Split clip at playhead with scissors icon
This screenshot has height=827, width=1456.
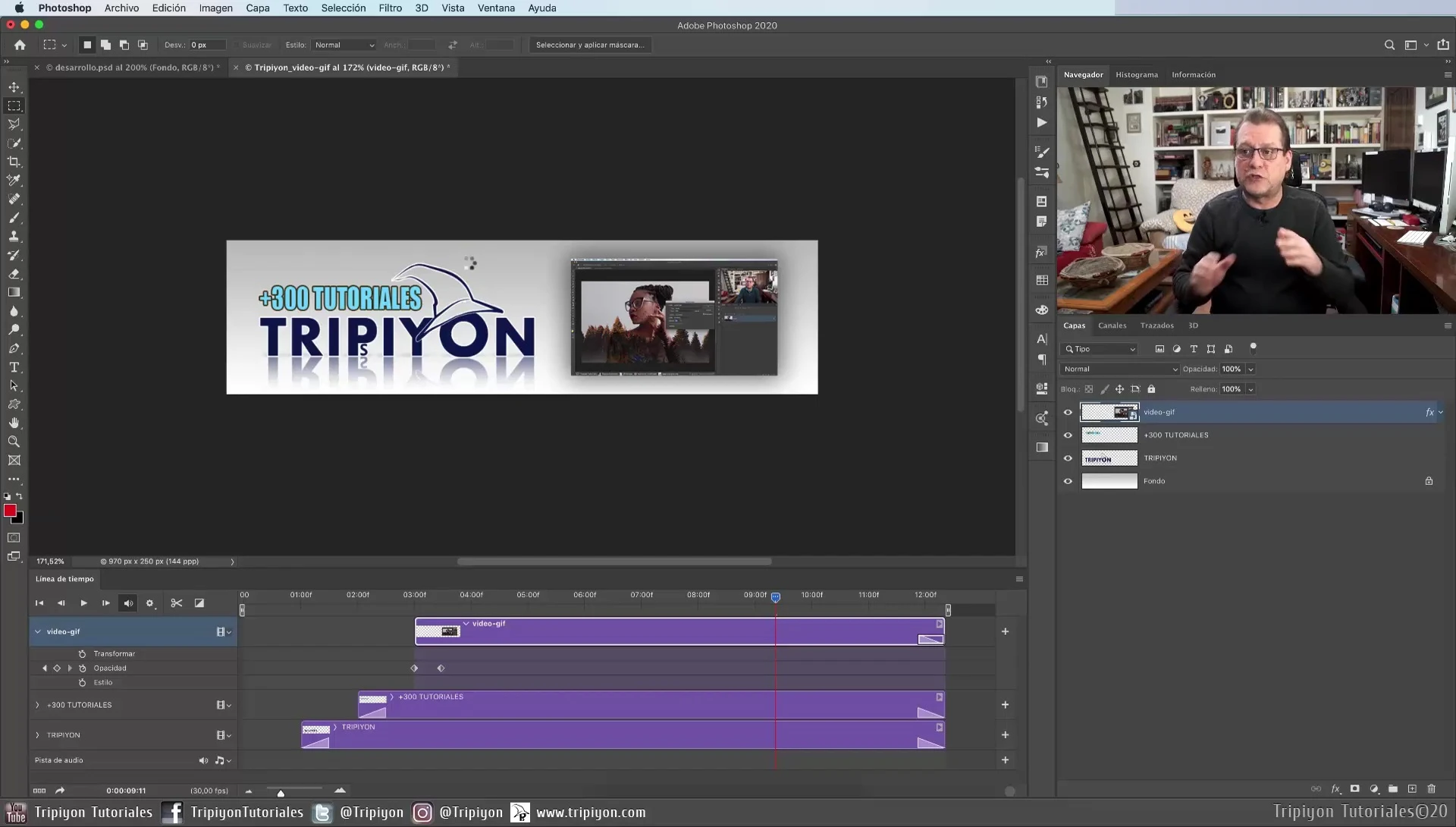point(177,603)
